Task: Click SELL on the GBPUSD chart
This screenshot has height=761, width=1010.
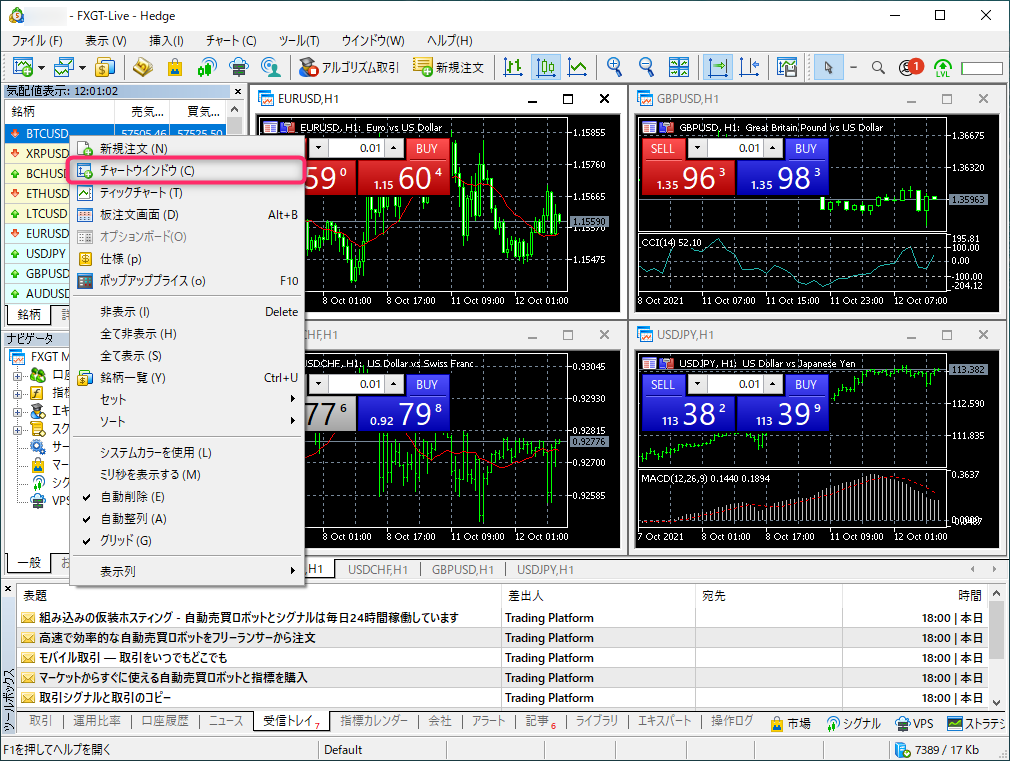Action: pos(662,149)
